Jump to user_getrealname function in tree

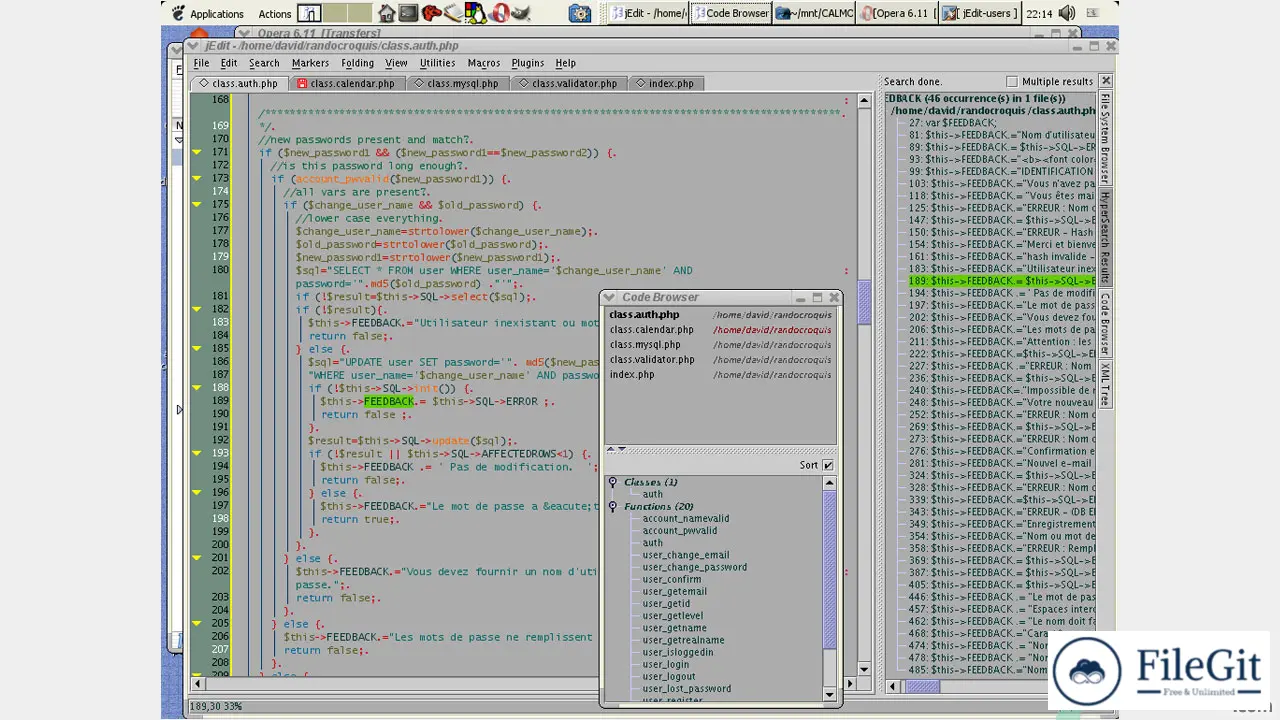(683, 640)
